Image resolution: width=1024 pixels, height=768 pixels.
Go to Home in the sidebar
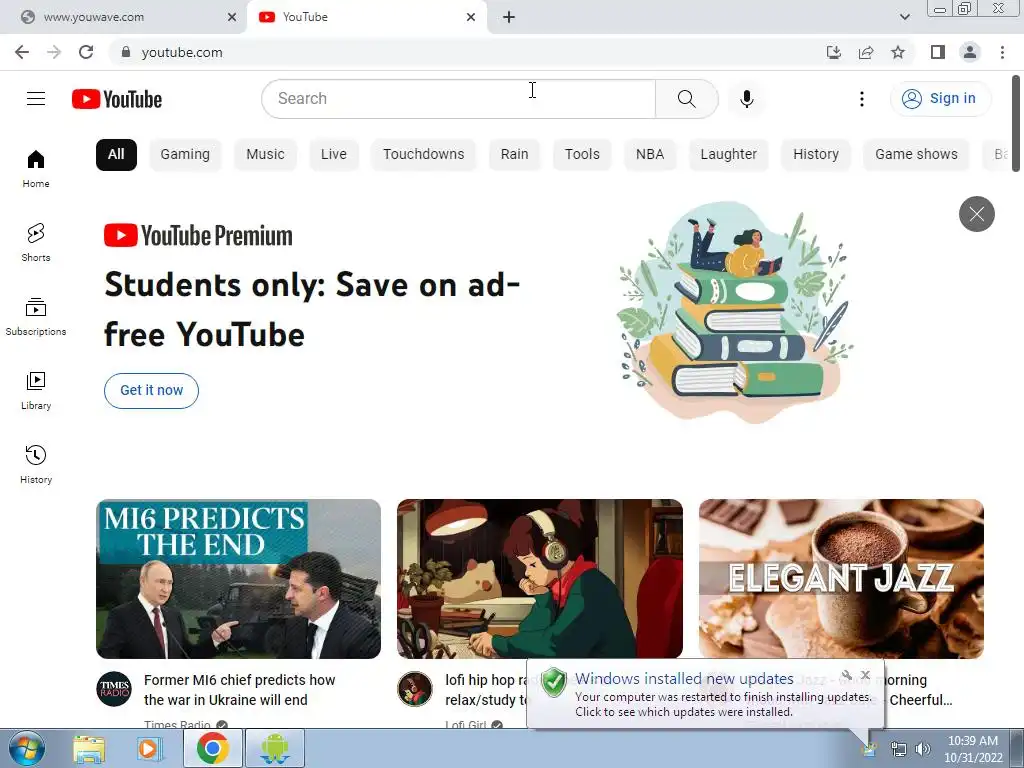click(36, 168)
